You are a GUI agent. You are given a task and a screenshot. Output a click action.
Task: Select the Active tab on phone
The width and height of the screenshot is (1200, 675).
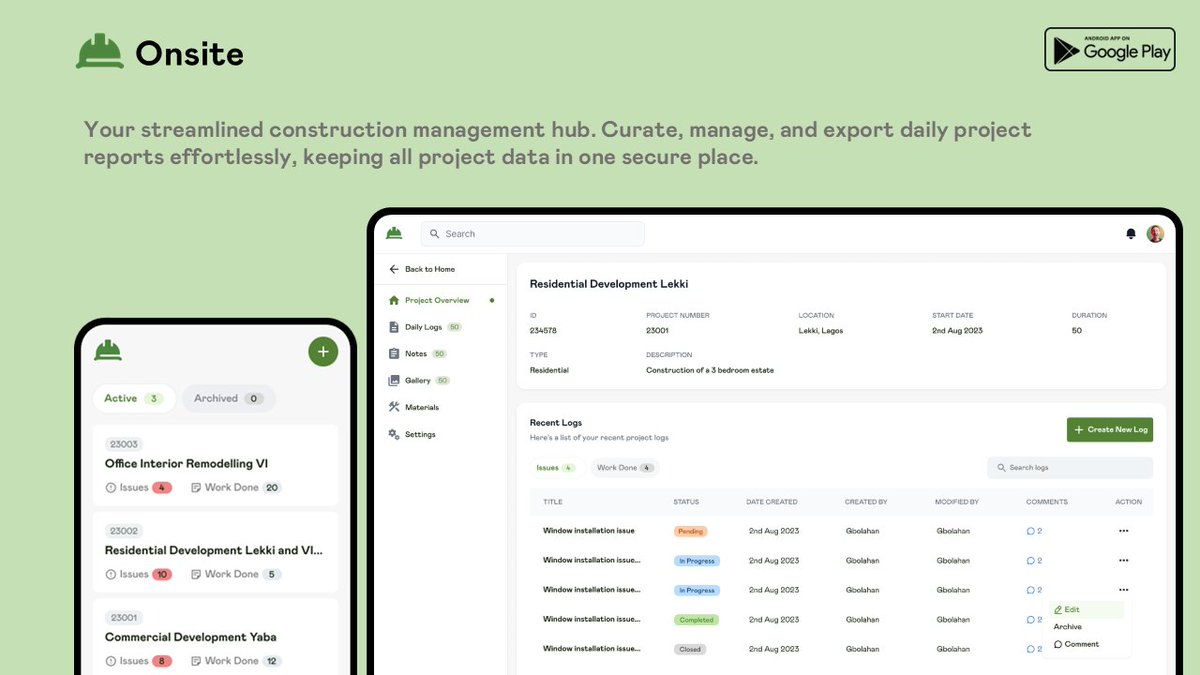(x=134, y=398)
